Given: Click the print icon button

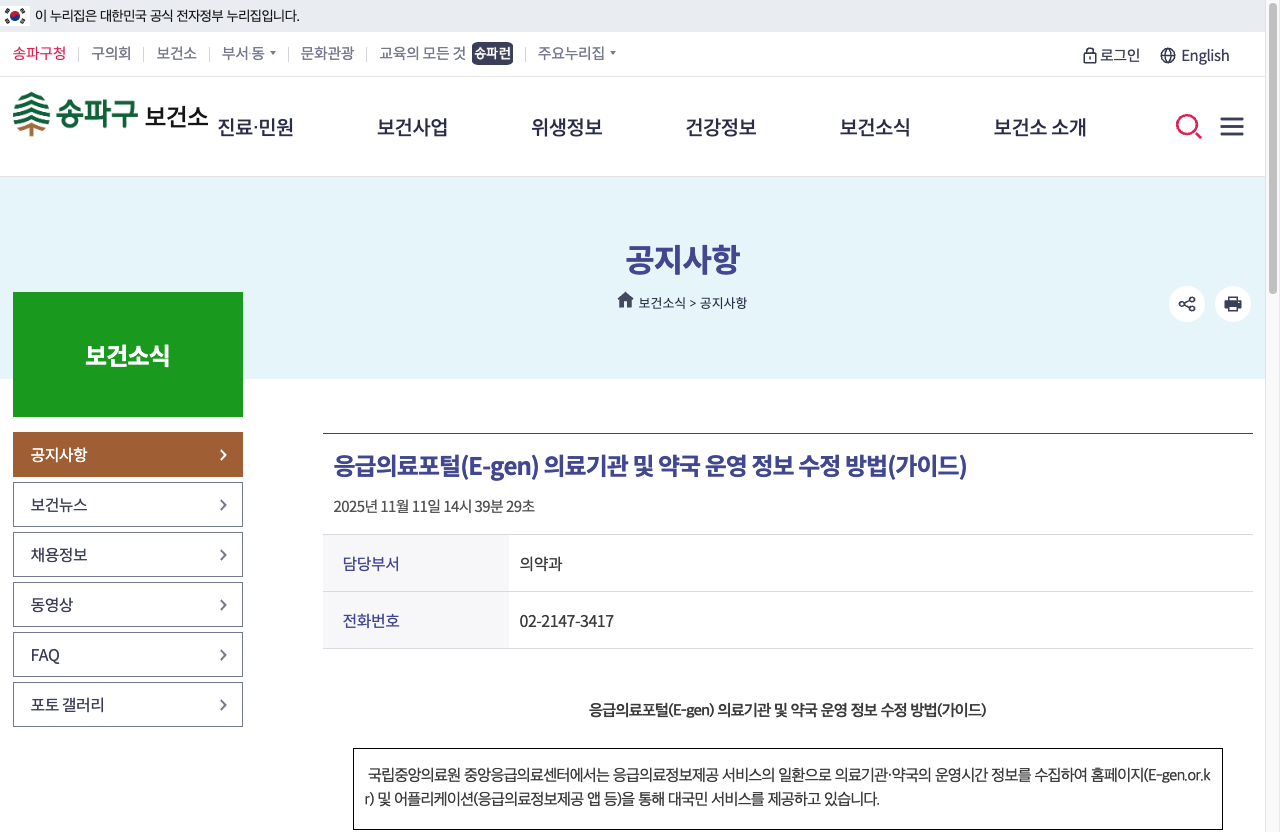Looking at the screenshot, I should [x=1233, y=304].
